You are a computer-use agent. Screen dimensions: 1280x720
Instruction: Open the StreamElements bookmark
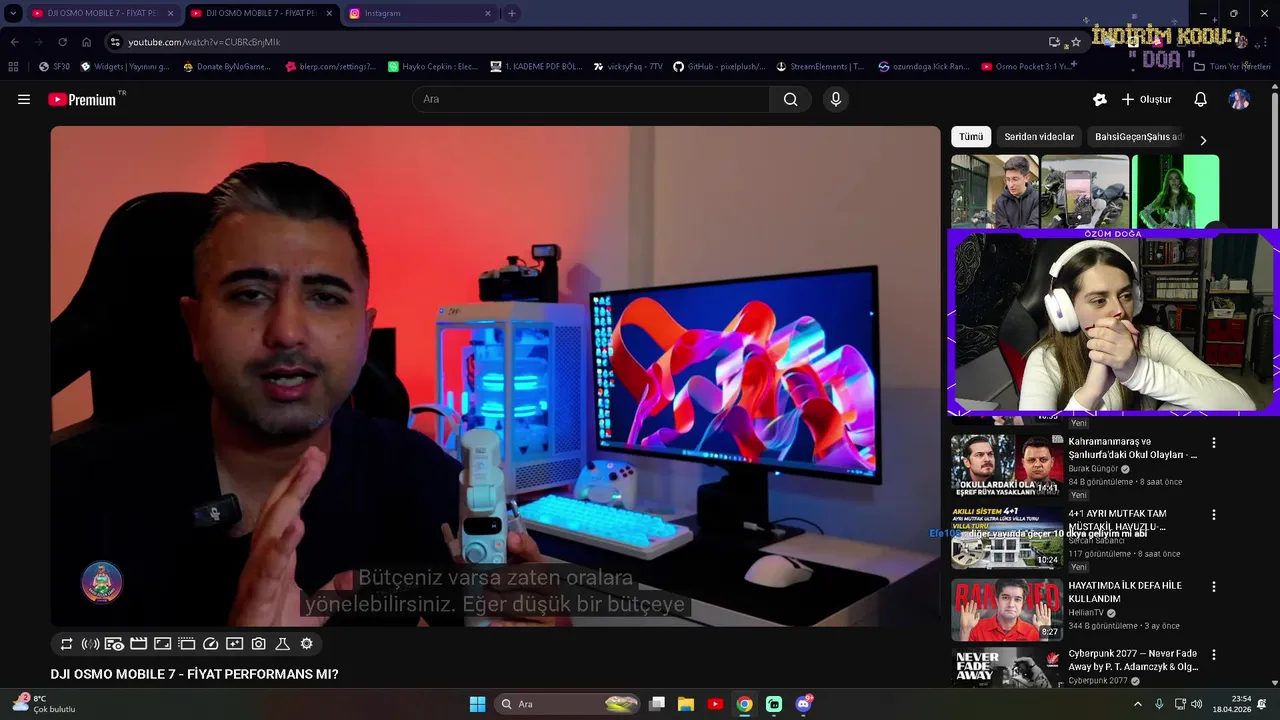(x=818, y=66)
